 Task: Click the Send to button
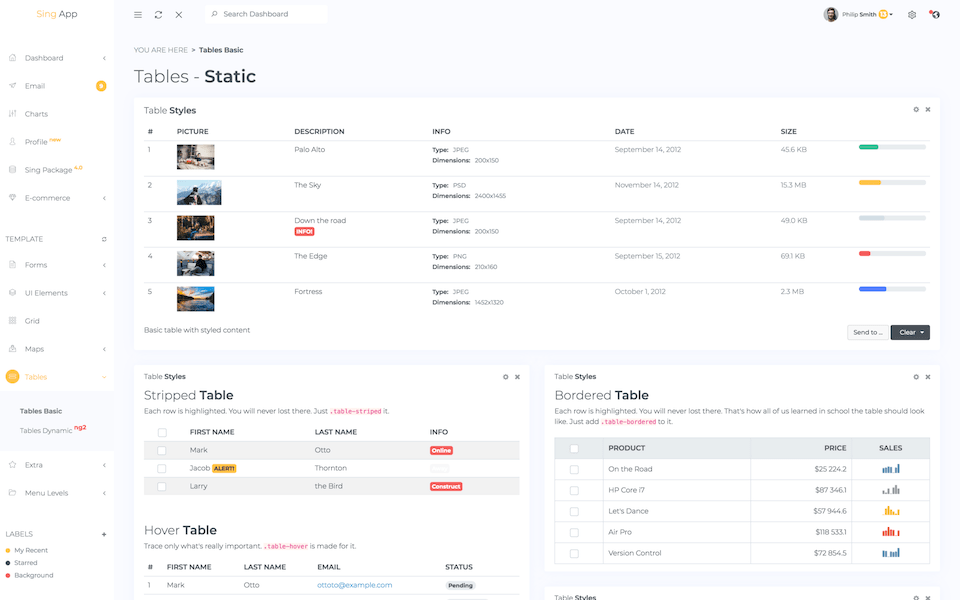coord(867,331)
